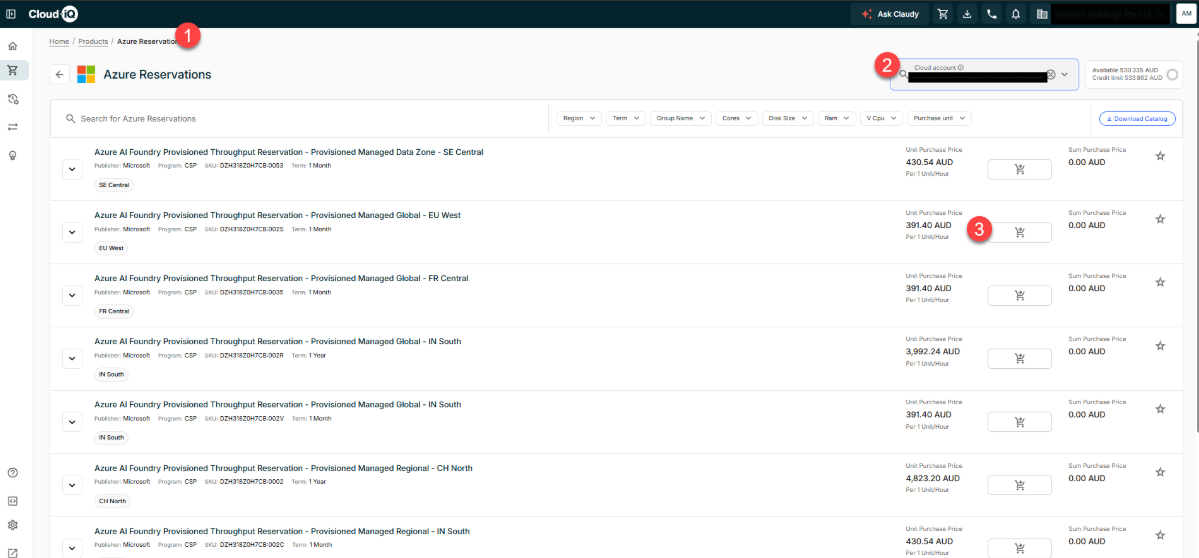The width and height of the screenshot is (1199, 558).
Task: Open the Group Name filter dropdown
Action: (x=681, y=118)
